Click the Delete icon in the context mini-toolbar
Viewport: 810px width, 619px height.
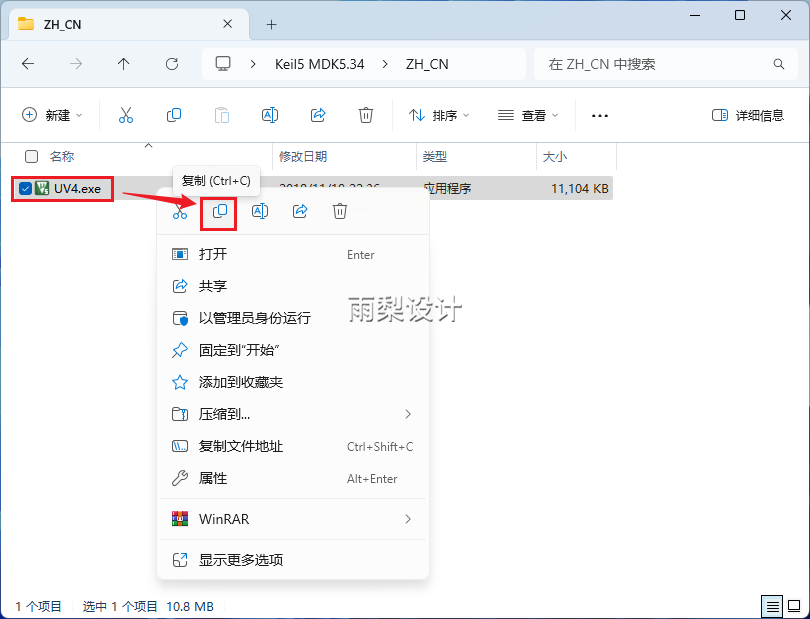340,211
